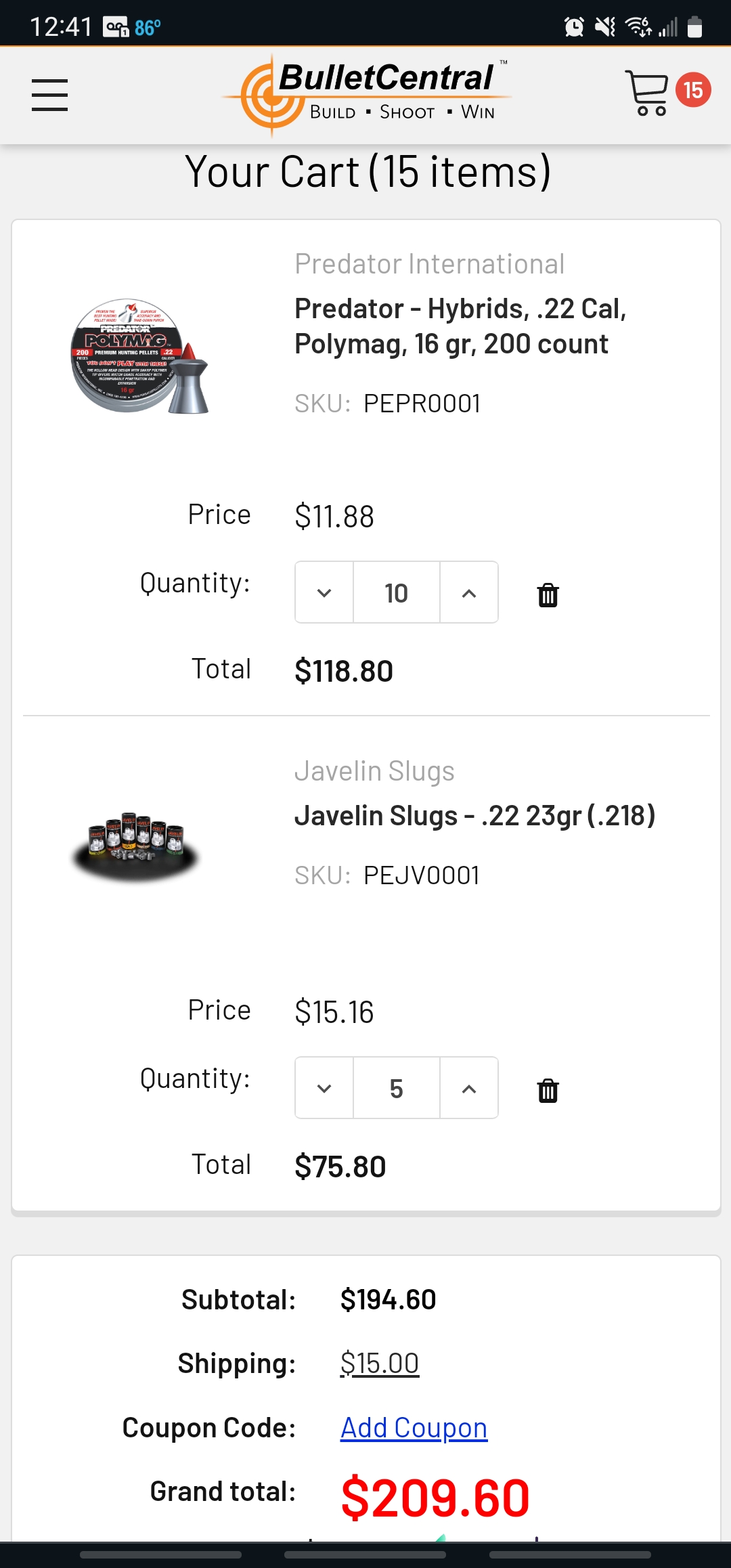View the Javelin Slugs product thumbnail
Screen dimensions: 731x1568
[135, 846]
